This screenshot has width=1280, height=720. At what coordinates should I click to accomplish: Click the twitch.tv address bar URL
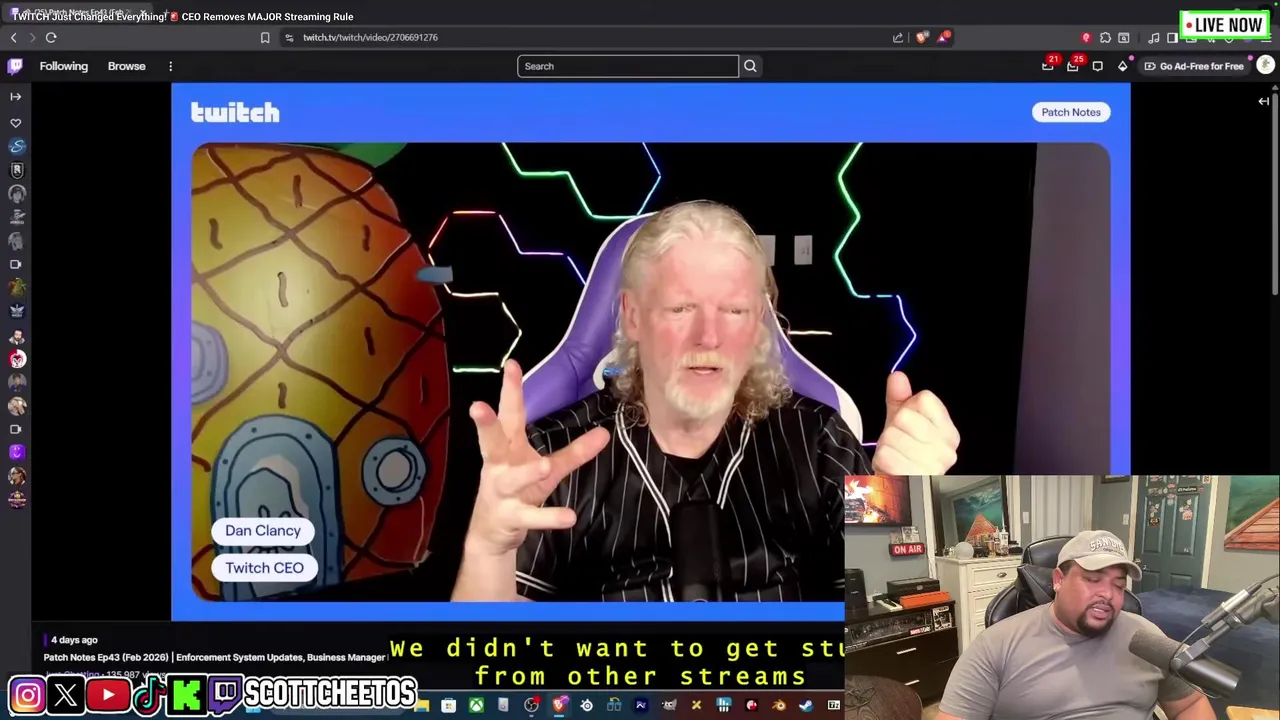pos(370,37)
